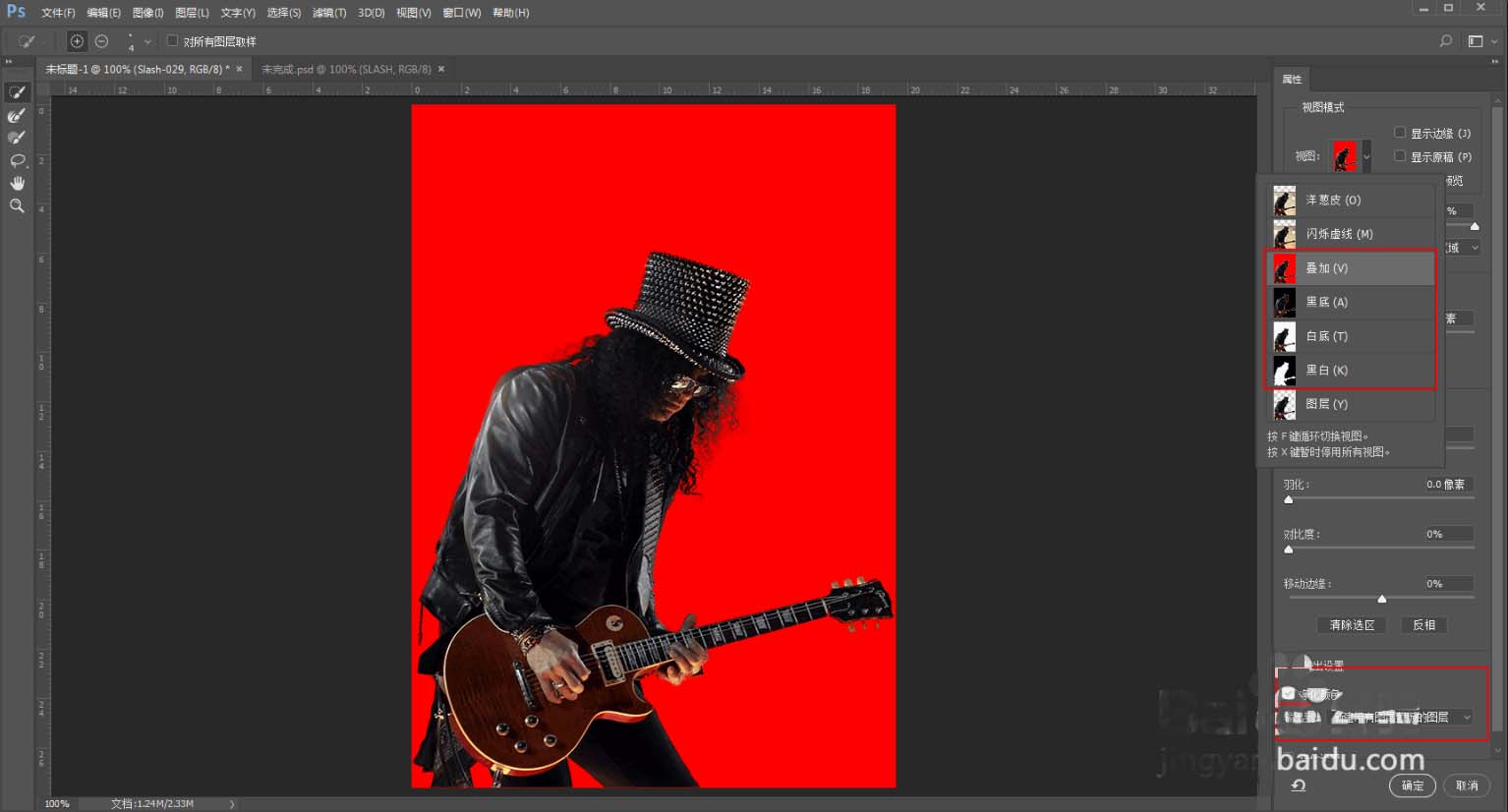
Task: Open the 文字(Y) menu
Action: click(237, 13)
